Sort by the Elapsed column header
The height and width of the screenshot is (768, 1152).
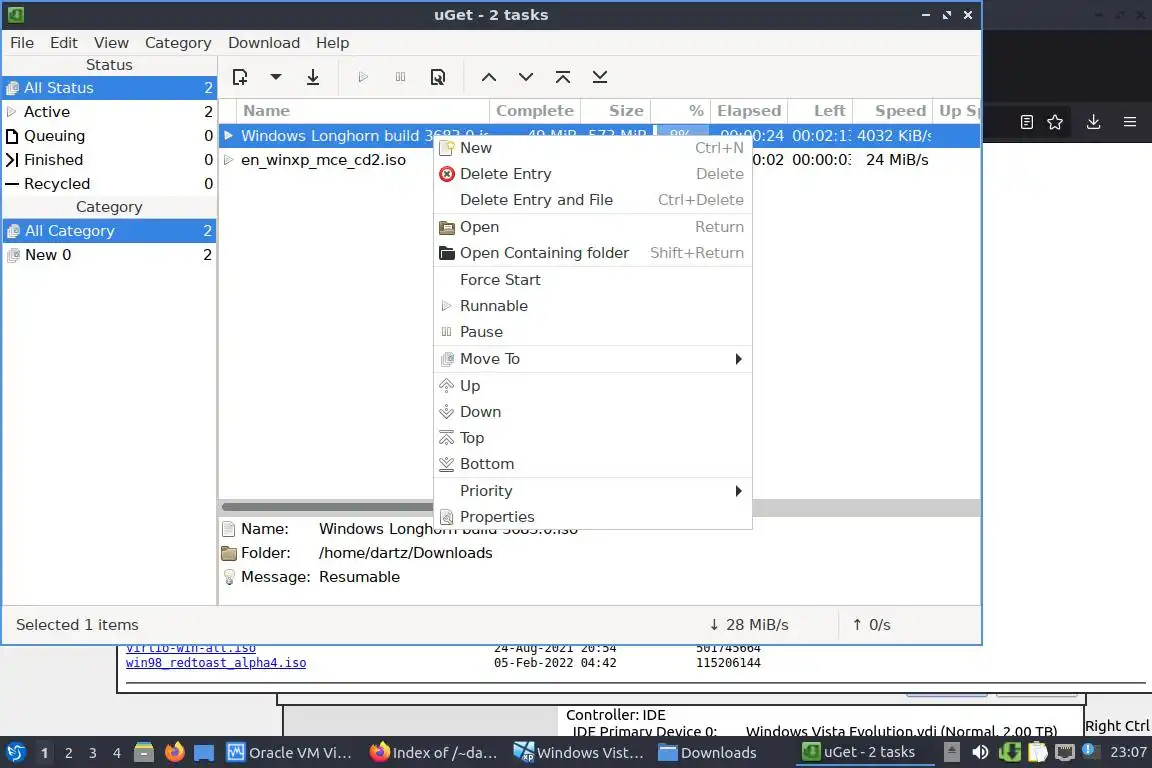click(749, 111)
